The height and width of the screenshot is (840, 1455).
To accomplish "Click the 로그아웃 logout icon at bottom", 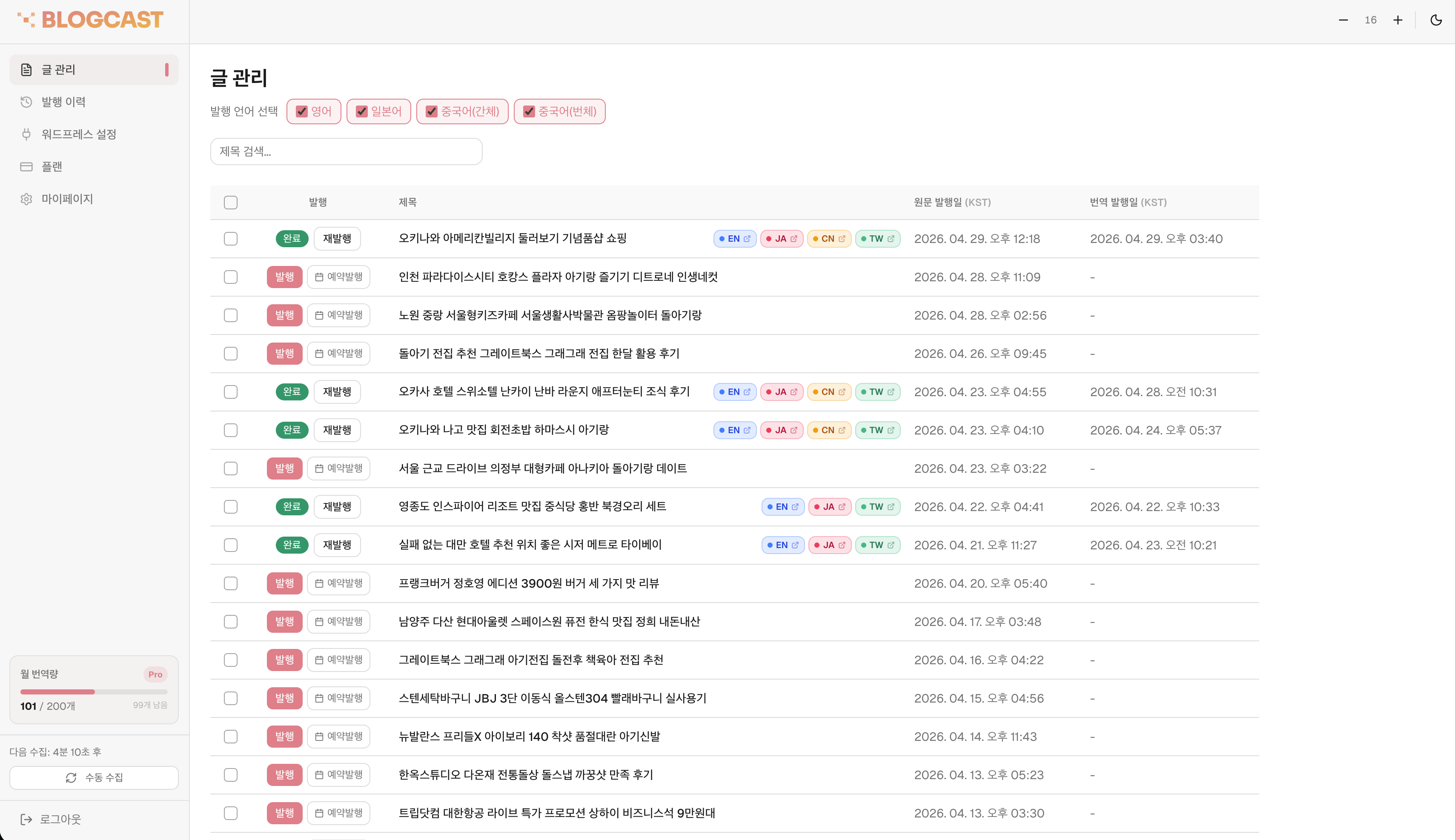I will (x=26, y=819).
